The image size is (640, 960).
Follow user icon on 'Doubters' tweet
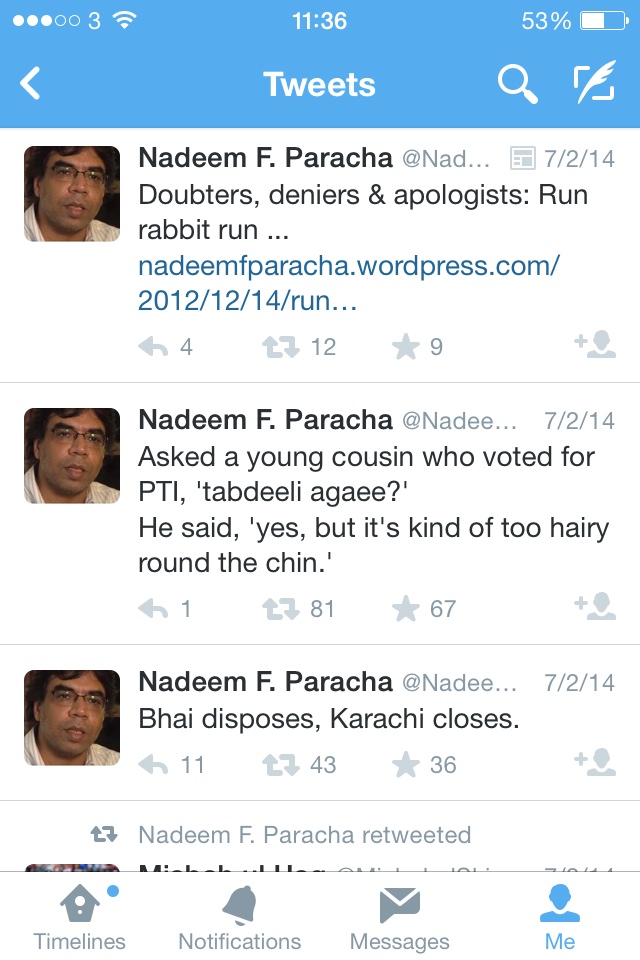pyautogui.click(x=595, y=344)
